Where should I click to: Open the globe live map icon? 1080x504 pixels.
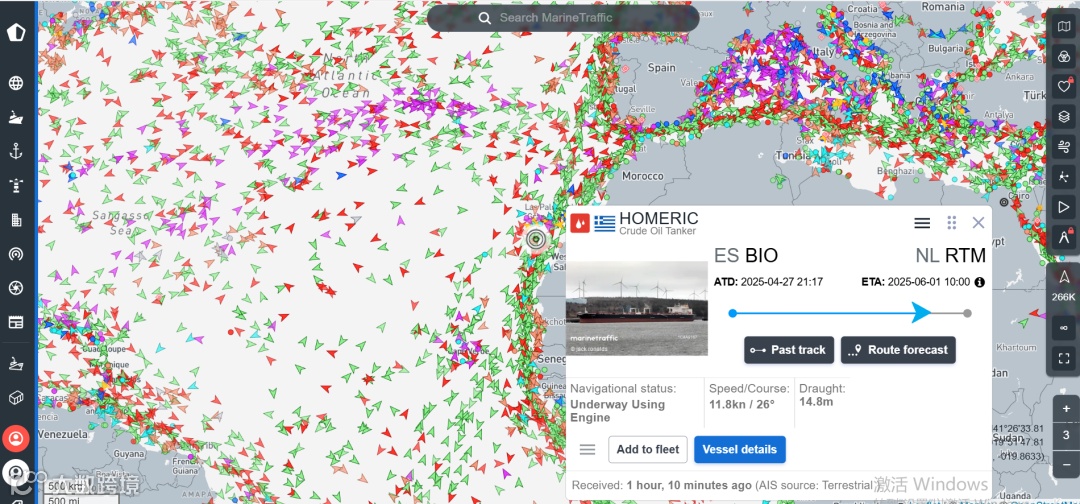click(15, 83)
